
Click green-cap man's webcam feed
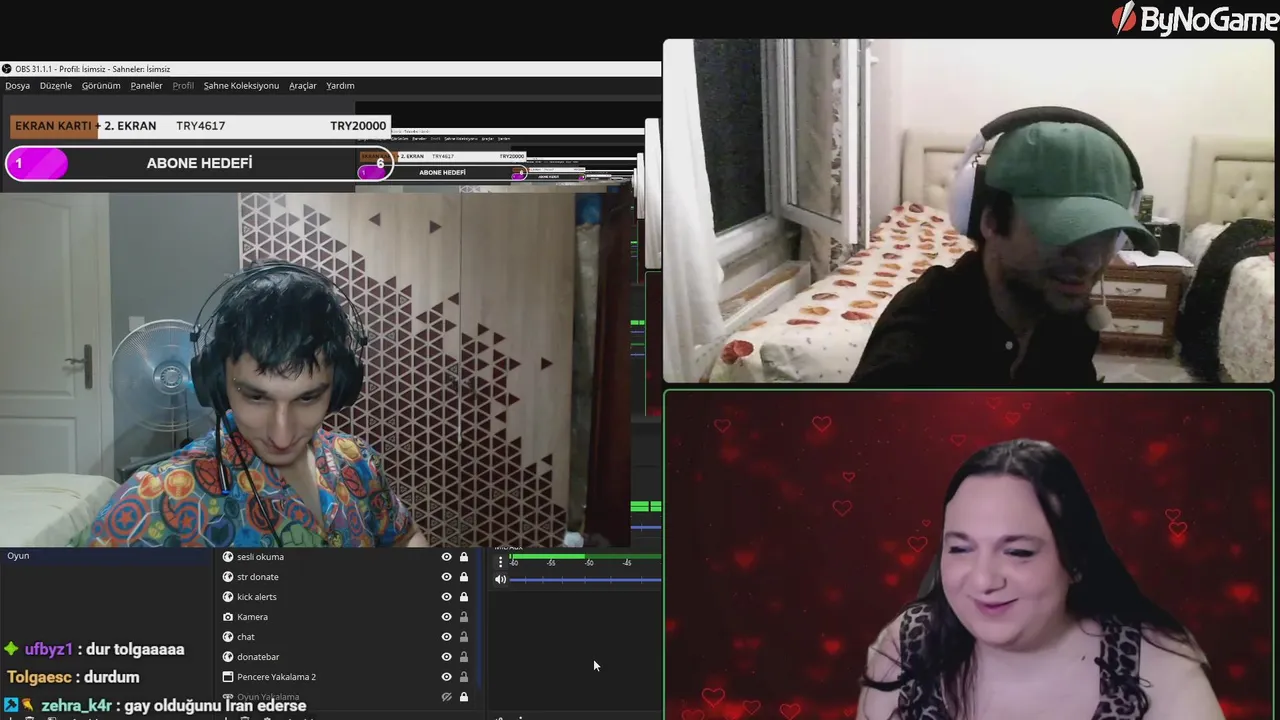tap(969, 211)
